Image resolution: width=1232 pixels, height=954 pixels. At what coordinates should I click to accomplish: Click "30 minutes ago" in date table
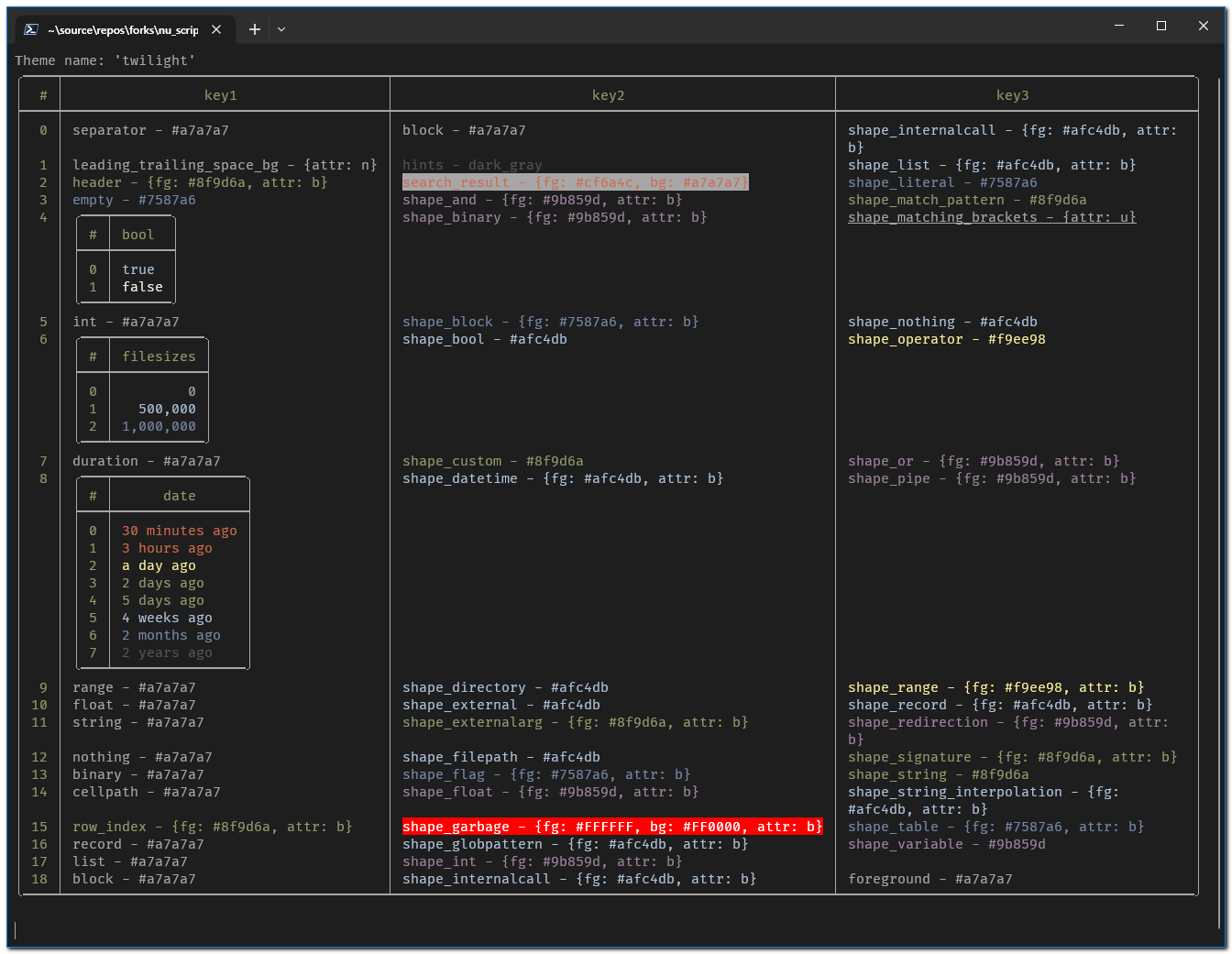[180, 531]
